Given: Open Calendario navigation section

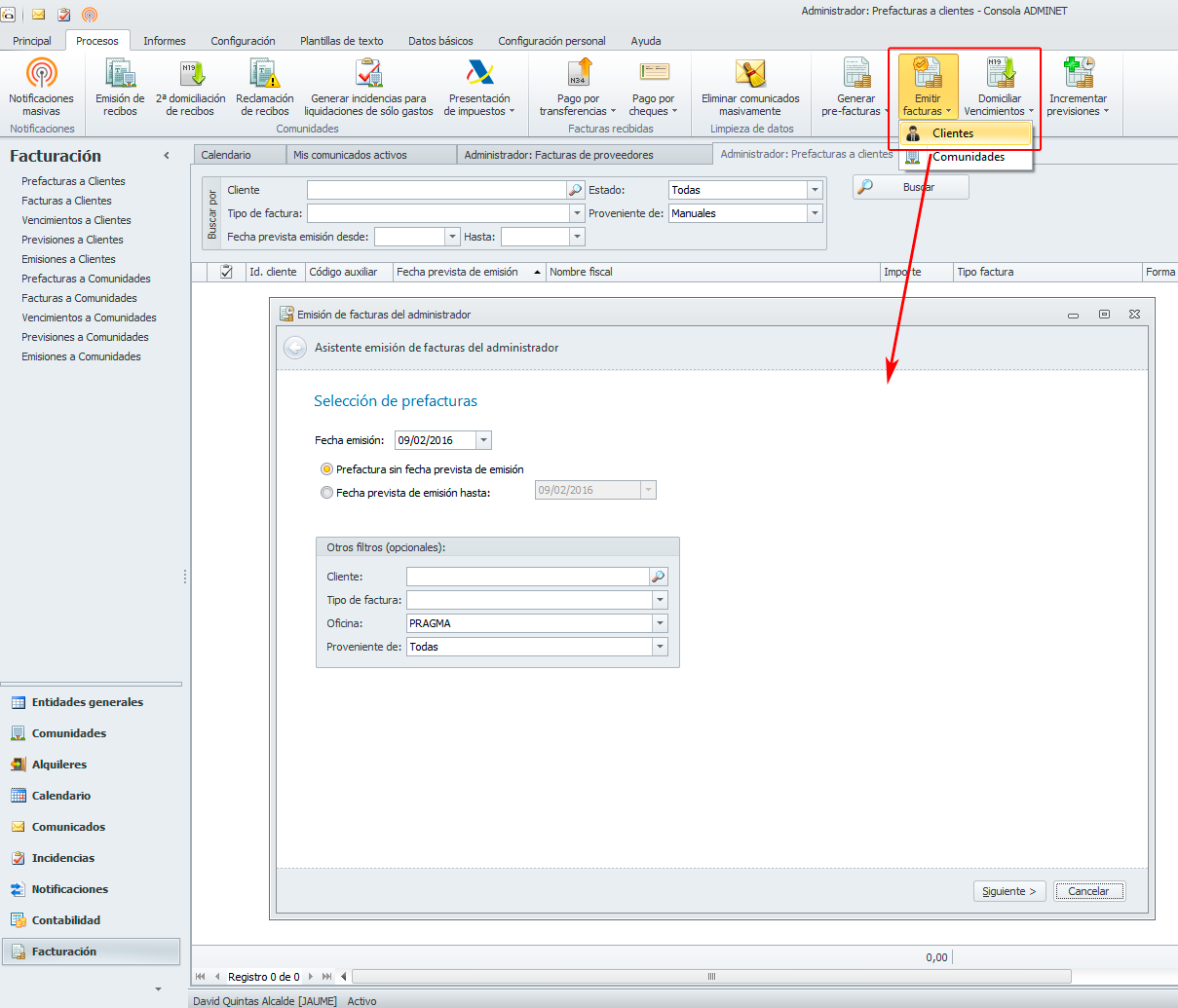Looking at the screenshot, I should pos(91,796).
